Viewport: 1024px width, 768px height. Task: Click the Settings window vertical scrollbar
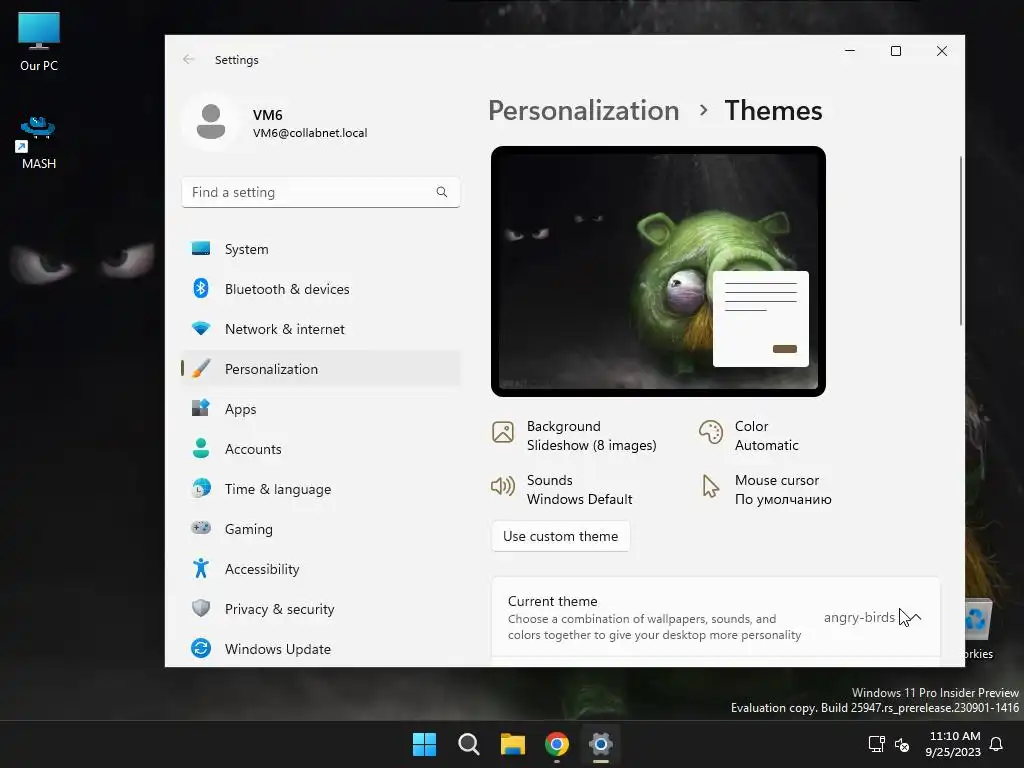coord(961,241)
